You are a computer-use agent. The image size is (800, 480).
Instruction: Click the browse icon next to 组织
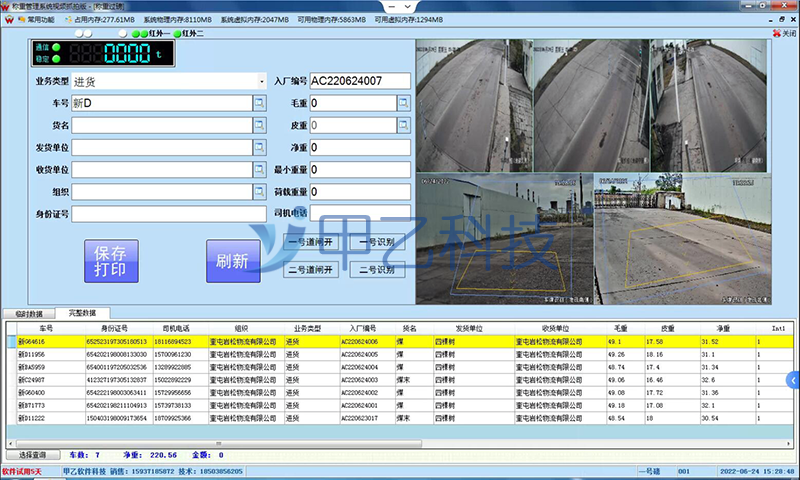tap(259, 191)
